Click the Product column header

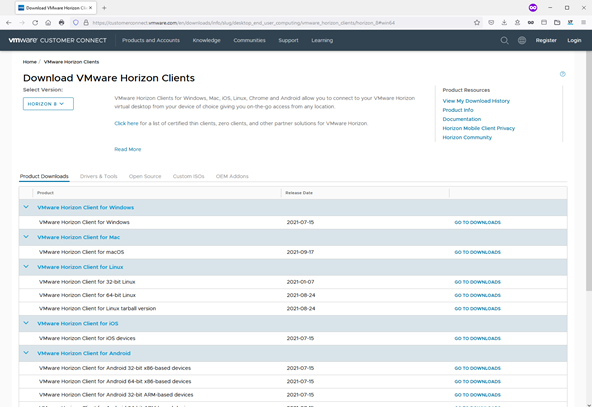point(45,193)
